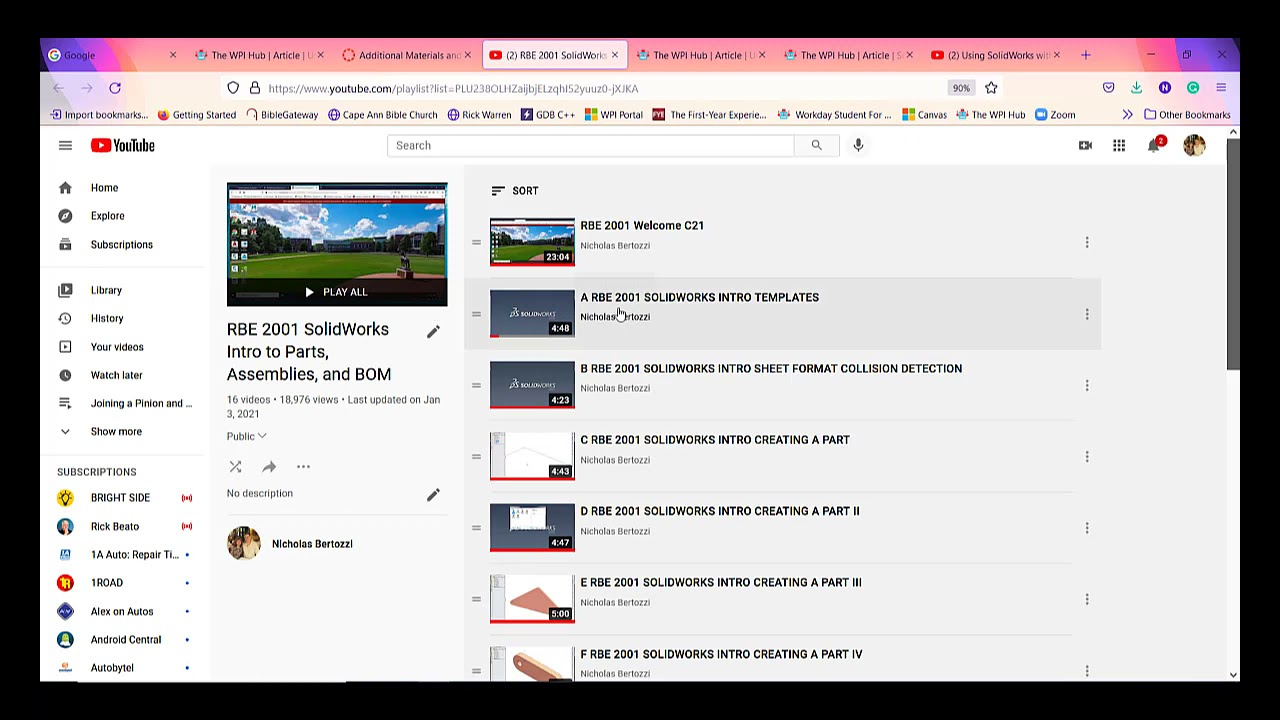Bookmark this page with the star icon
This screenshot has height=720, width=1280.
point(991,88)
